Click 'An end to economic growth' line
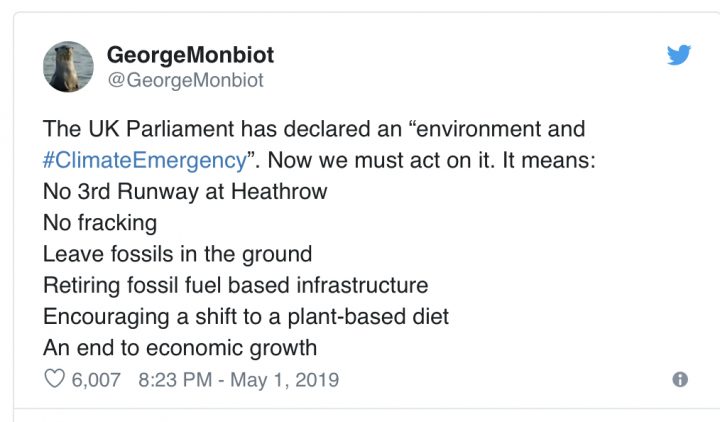The height and width of the screenshot is (422, 720). (179, 348)
